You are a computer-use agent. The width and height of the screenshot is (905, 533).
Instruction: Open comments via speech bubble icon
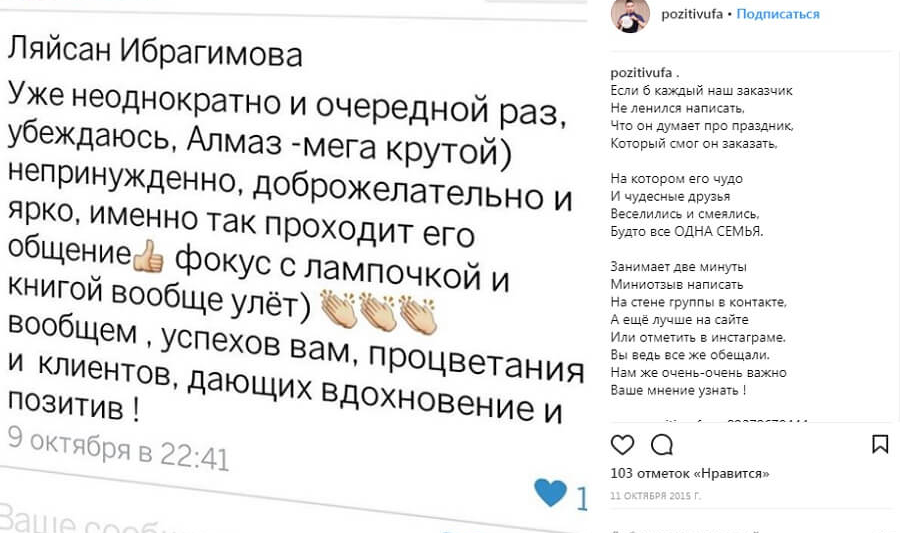(662, 445)
